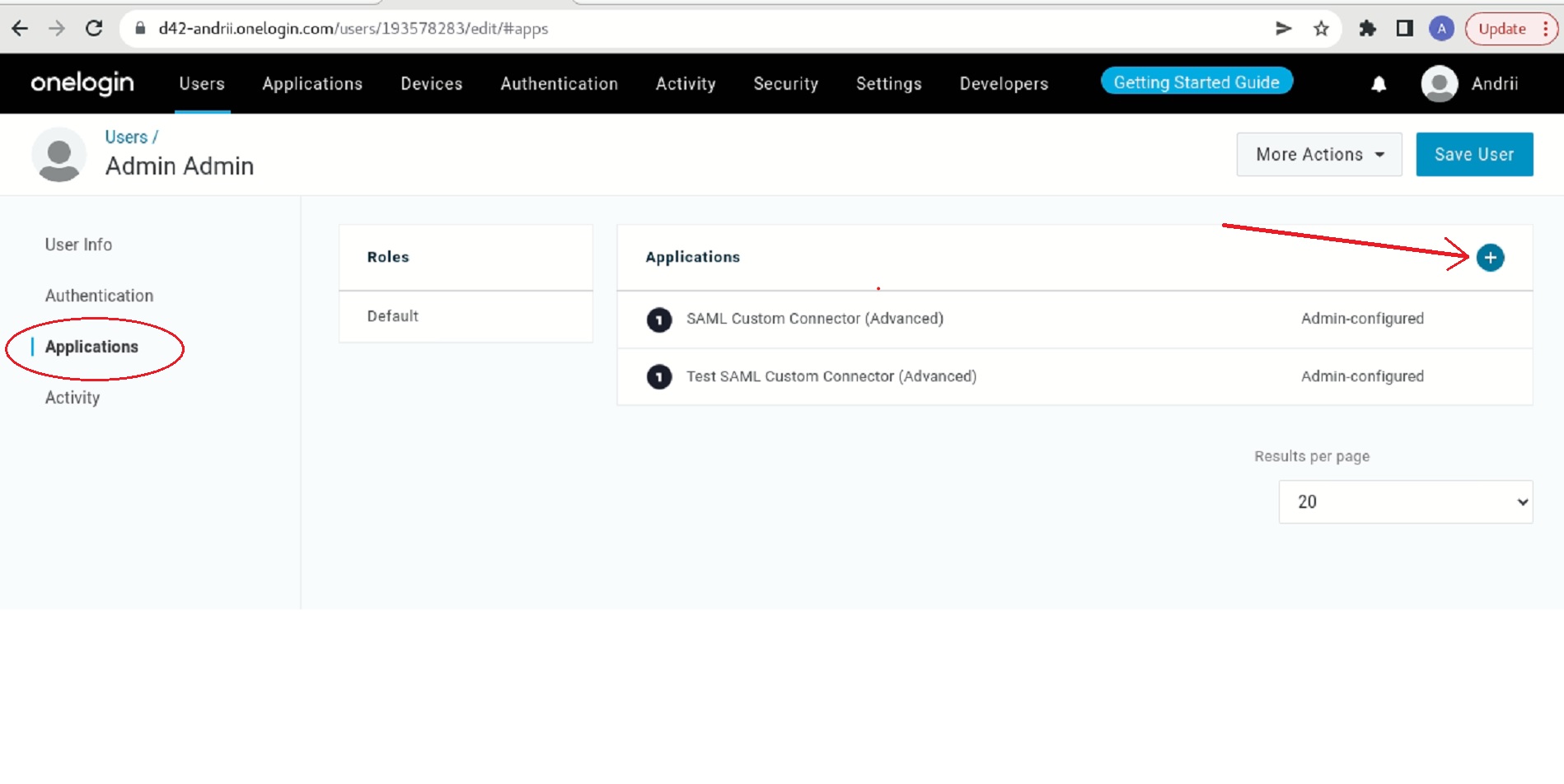The image size is (1564, 784).
Task: Click the SAML Custom Connector app icon
Action: click(658, 320)
